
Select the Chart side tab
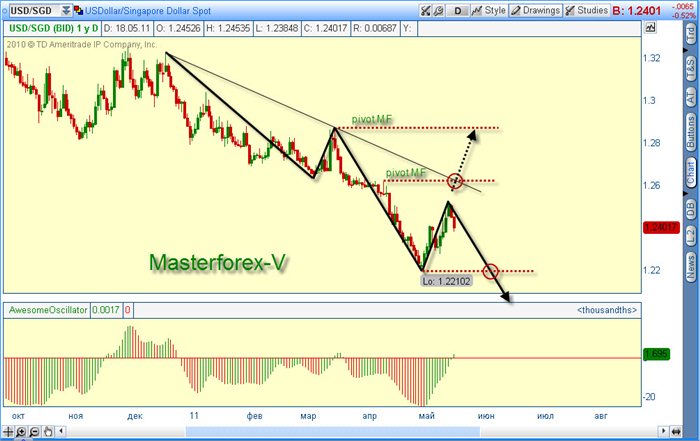coord(691,173)
